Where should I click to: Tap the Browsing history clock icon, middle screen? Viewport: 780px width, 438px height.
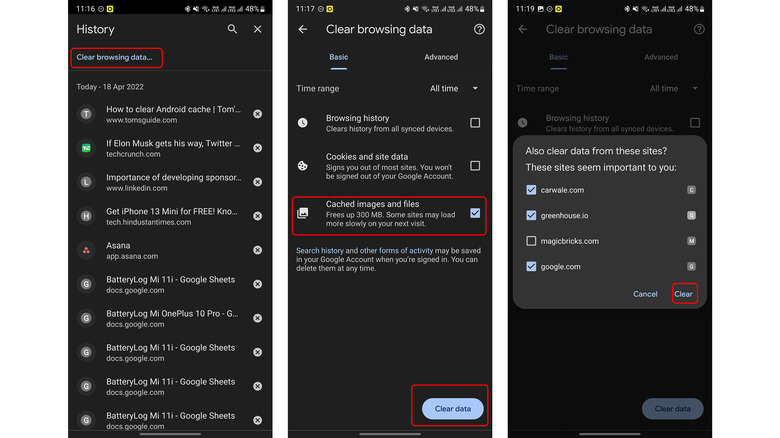pos(302,122)
